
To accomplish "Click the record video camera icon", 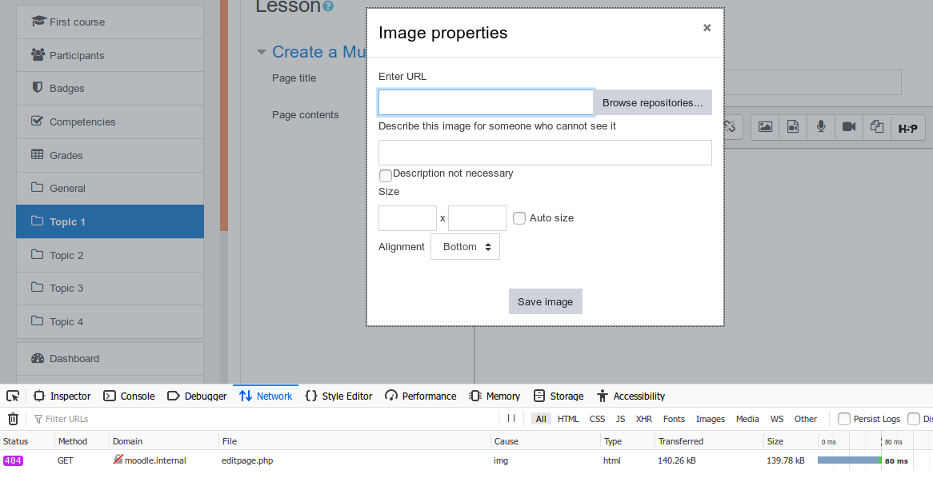I will [849, 127].
